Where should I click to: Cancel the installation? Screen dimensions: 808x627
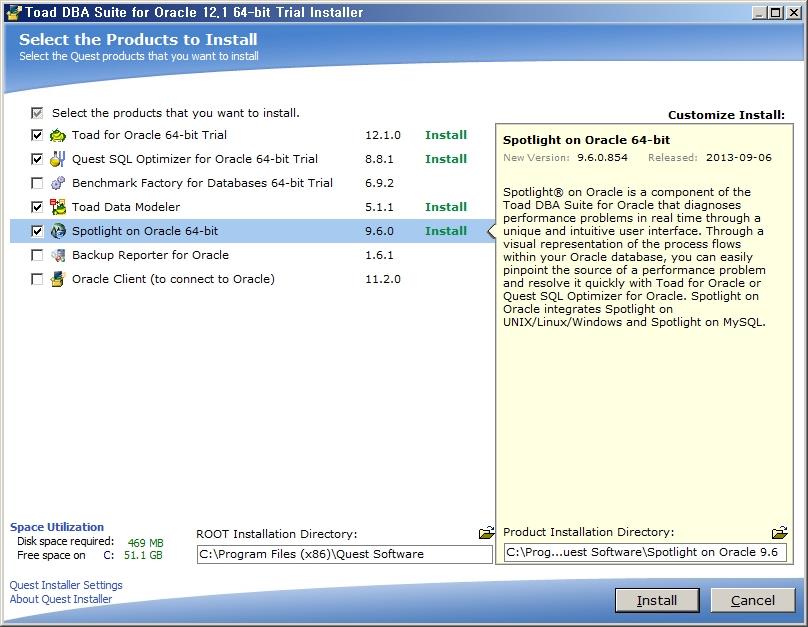tap(752, 600)
